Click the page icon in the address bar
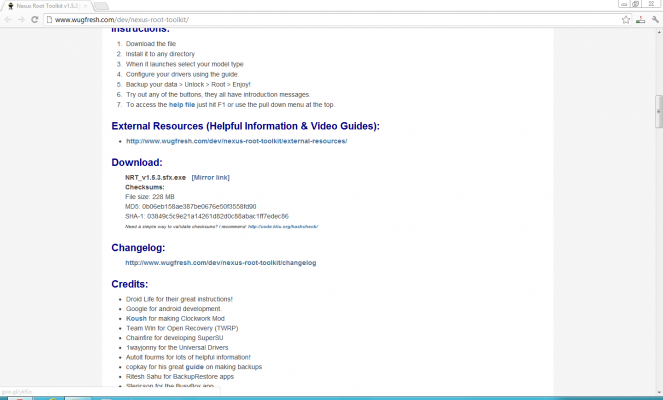This screenshot has width=663, height=400. point(49,19)
